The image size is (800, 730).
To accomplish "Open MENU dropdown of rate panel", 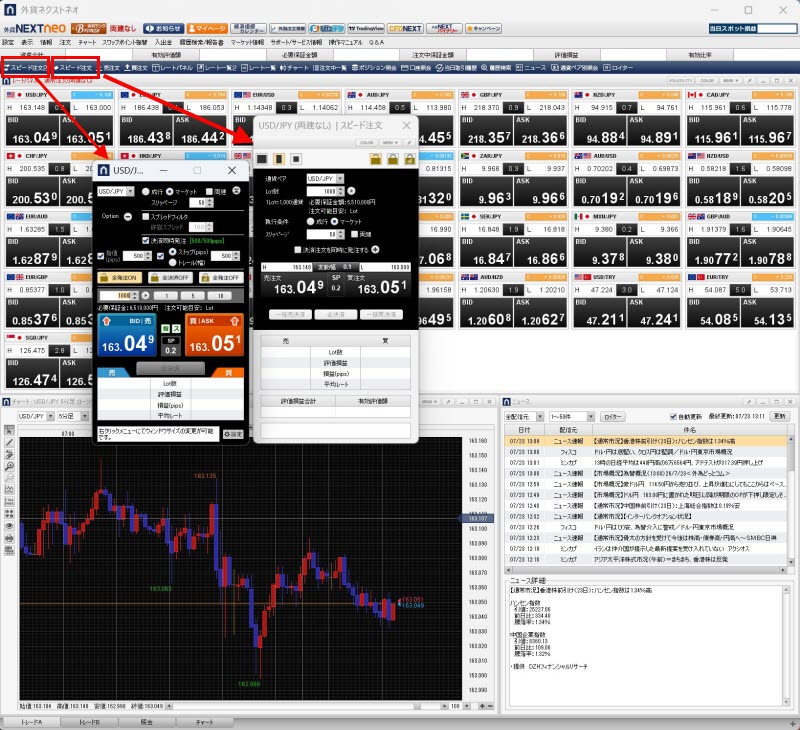I will [731, 81].
